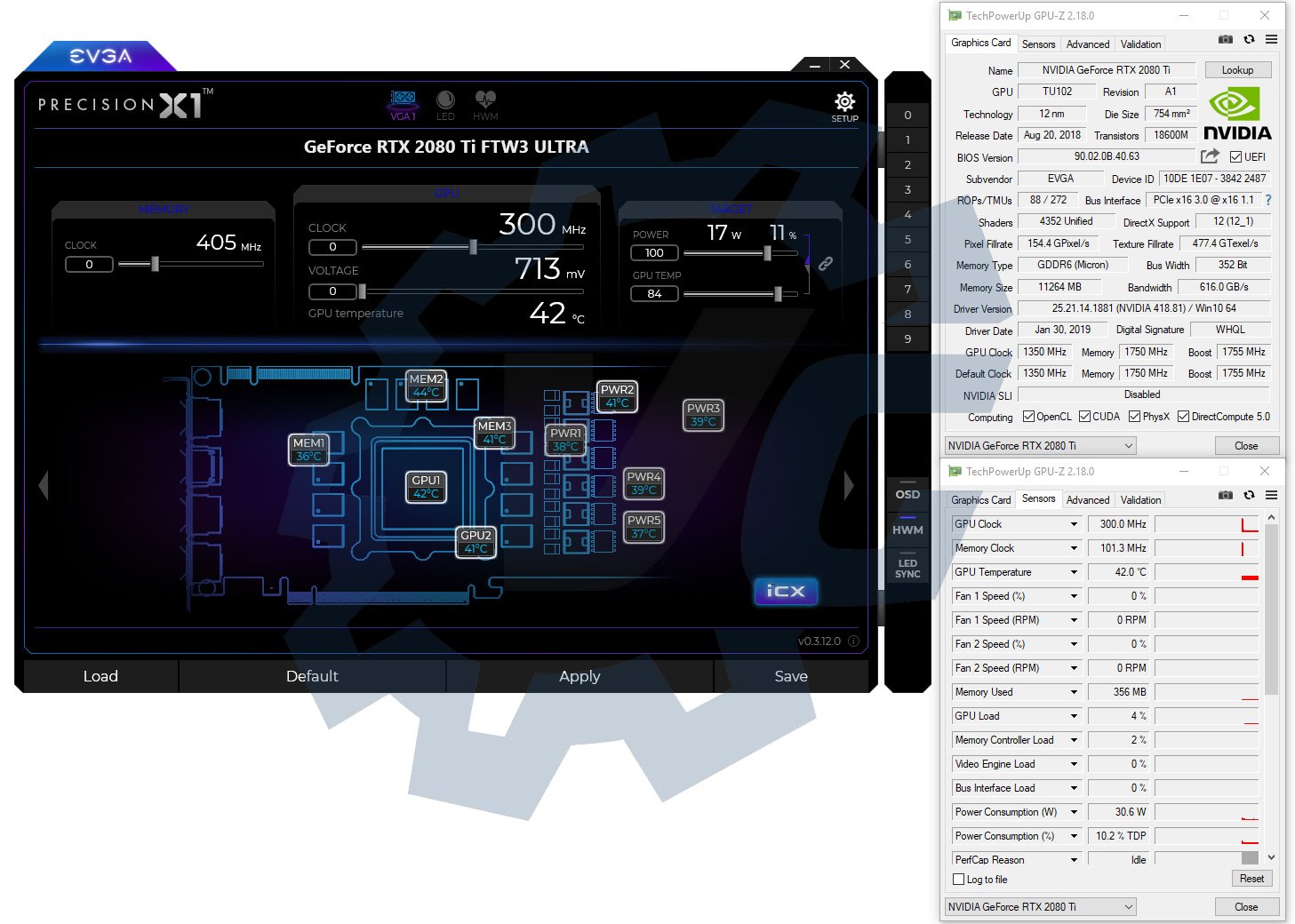Viewport: 1295px width, 924px height.
Task: Expand the Memory Used sensor dropdown
Action: [1075, 692]
